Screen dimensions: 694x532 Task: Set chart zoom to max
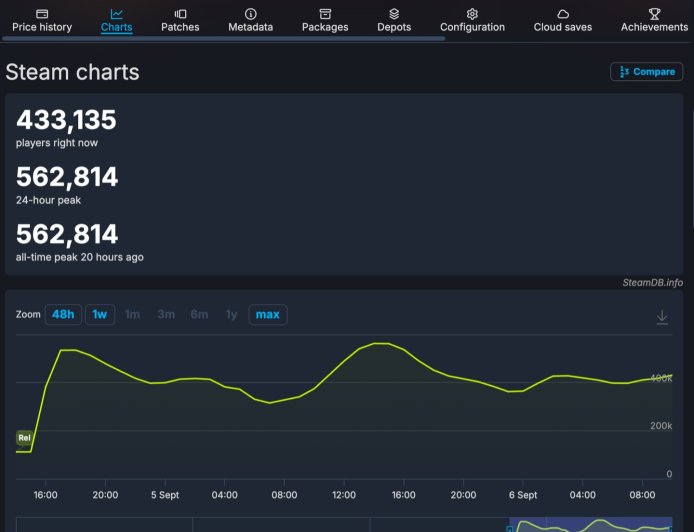[267, 315]
